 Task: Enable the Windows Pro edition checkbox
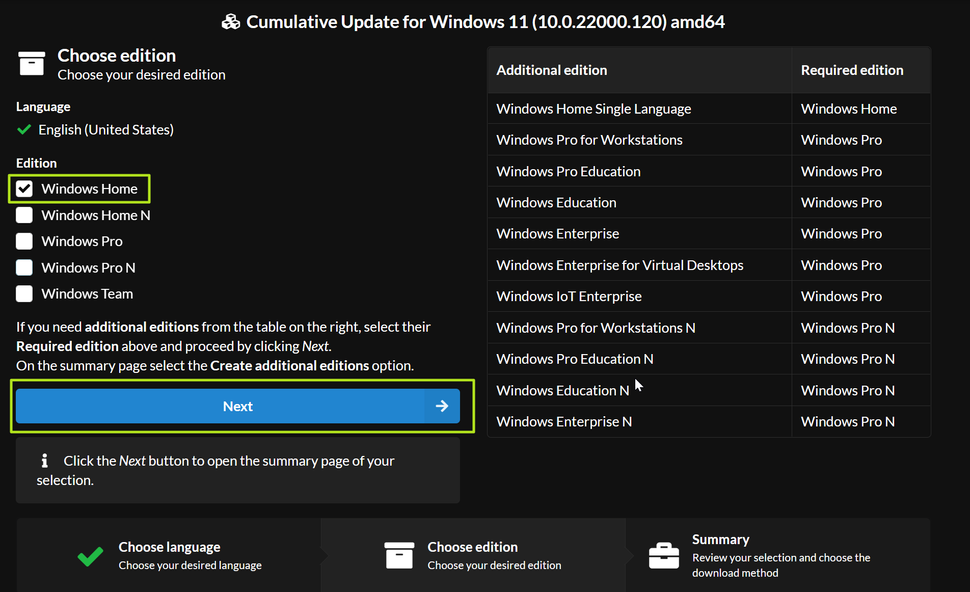tap(23, 241)
